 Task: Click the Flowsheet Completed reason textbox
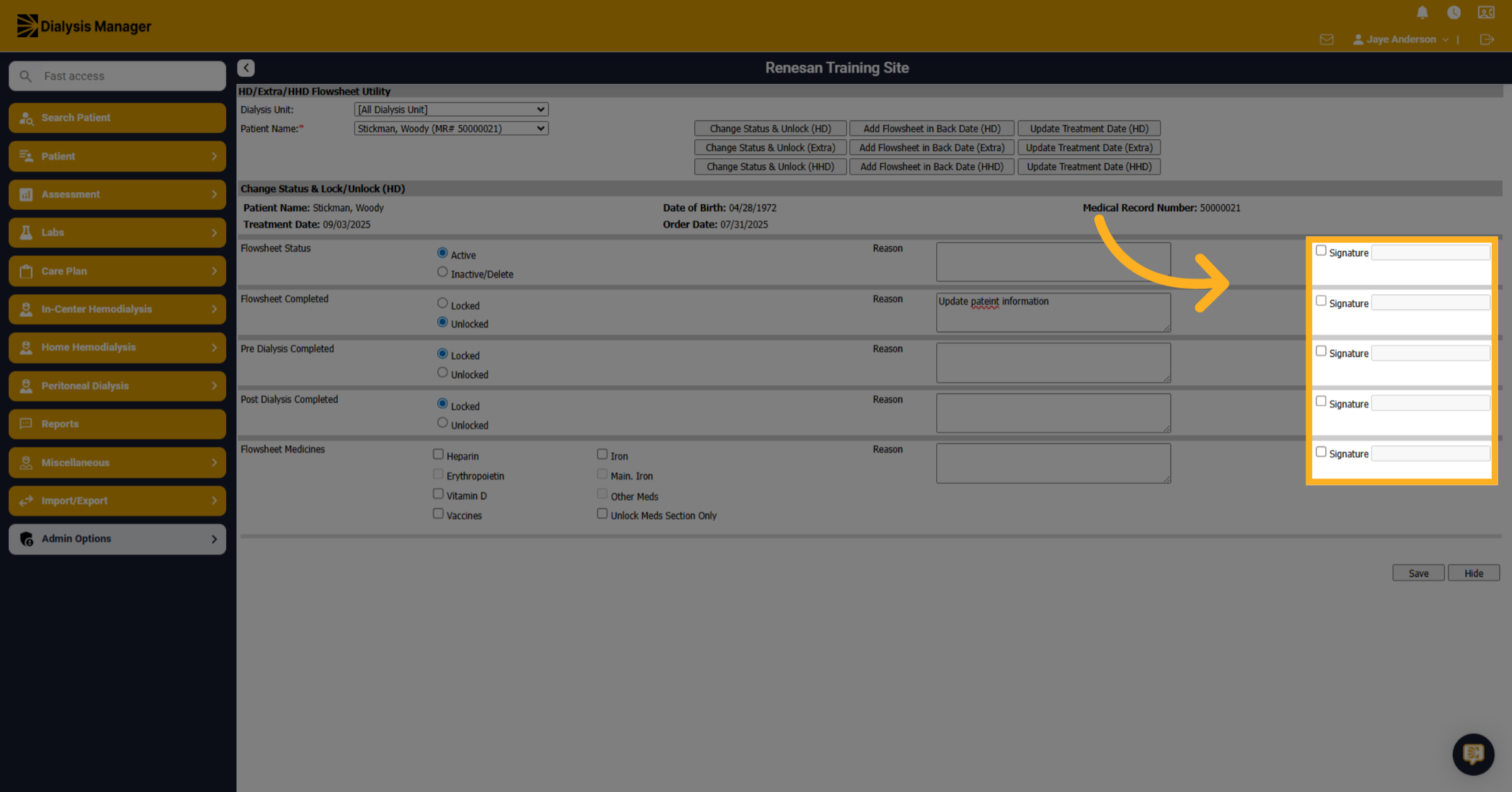coord(1053,312)
